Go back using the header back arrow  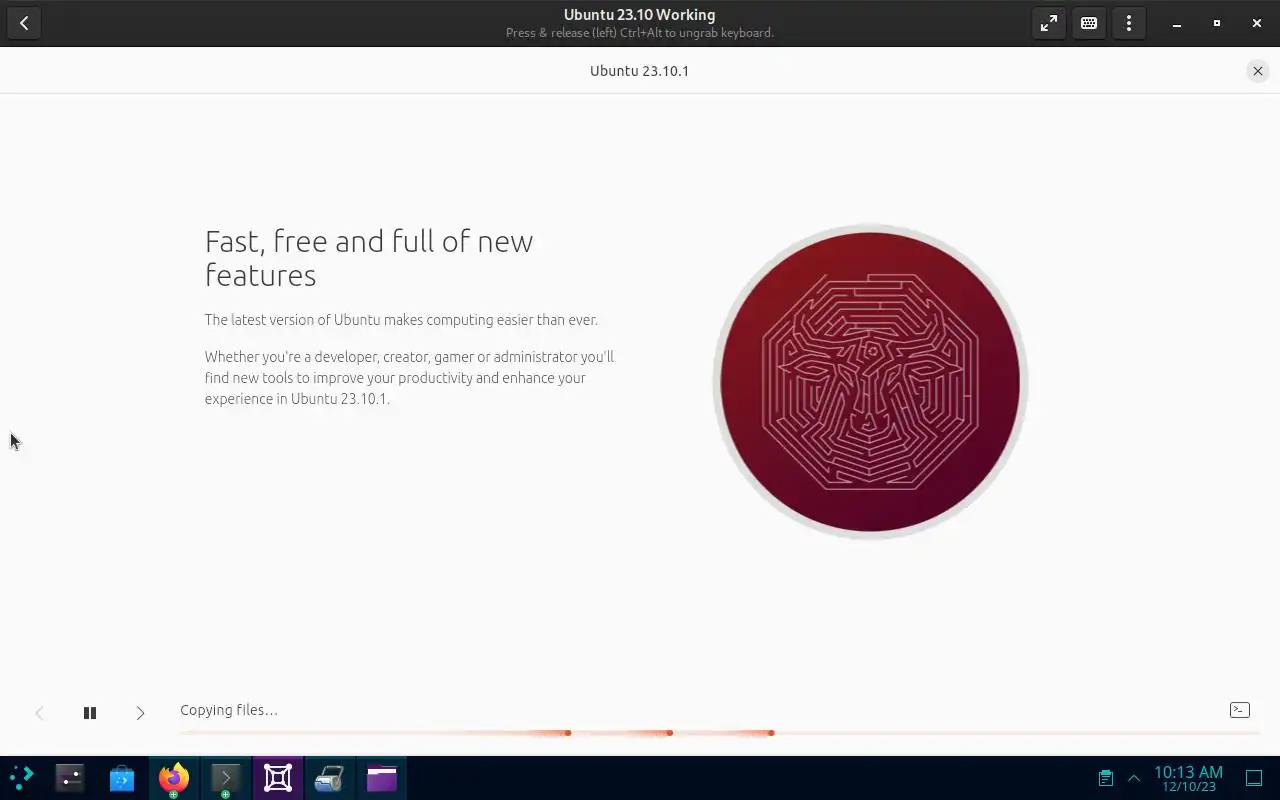click(24, 23)
